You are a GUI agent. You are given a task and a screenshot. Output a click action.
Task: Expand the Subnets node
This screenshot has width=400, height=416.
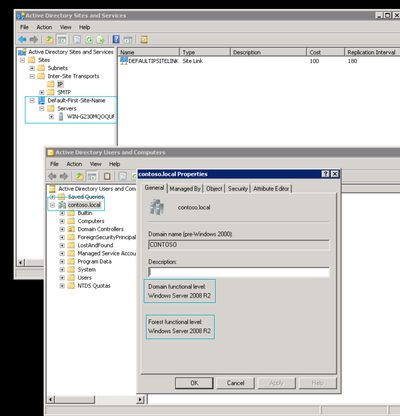click(x=32, y=68)
